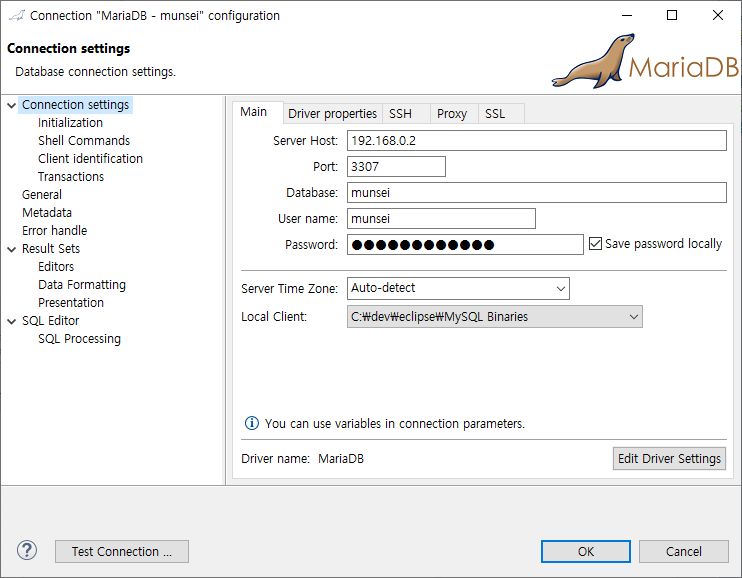This screenshot has width=742, height=578.
Task: Select Client identification in the tree
Action: tap(90, 159)
